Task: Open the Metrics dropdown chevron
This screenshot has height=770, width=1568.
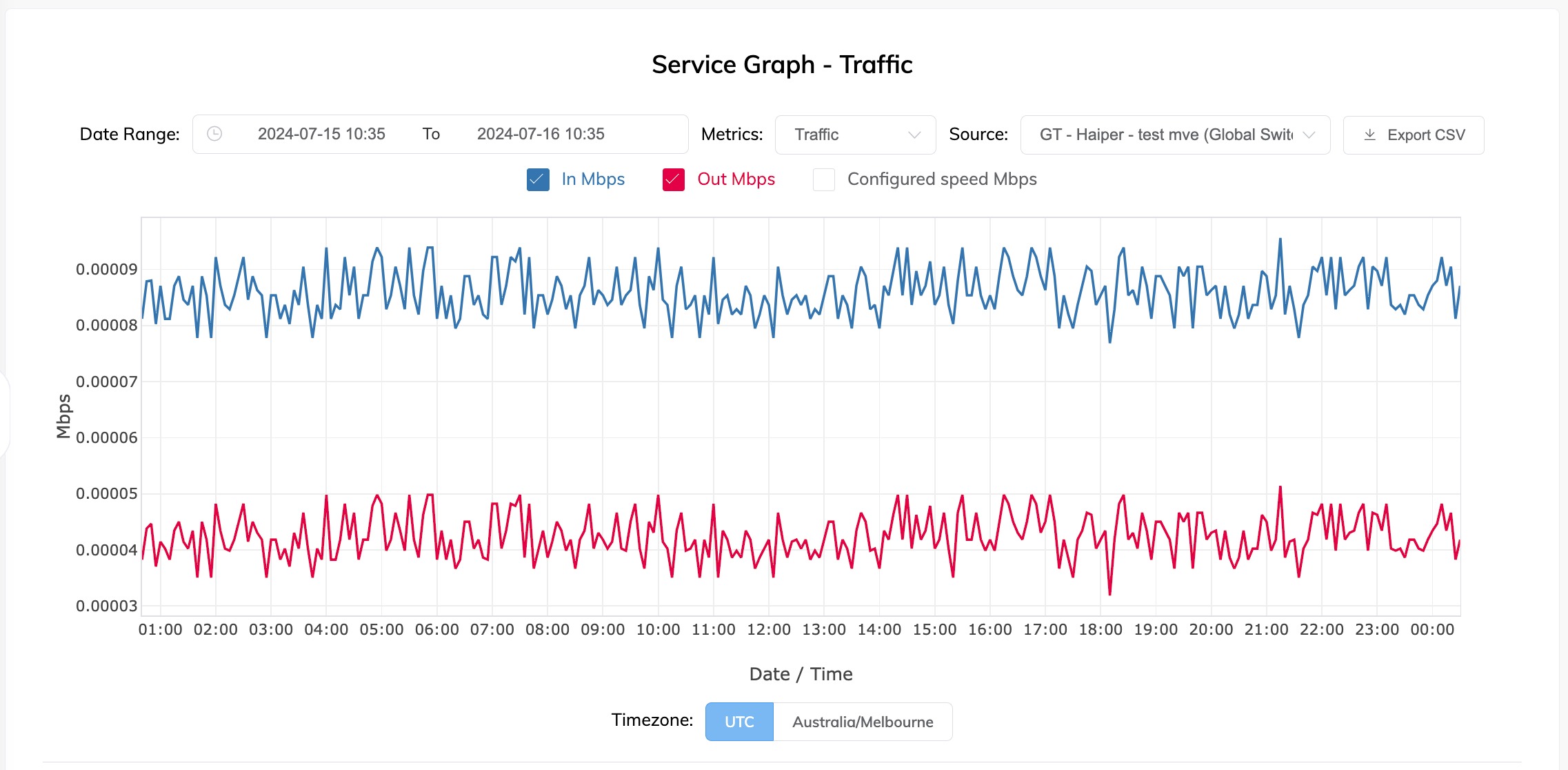Action: click(x=916, y=135)
